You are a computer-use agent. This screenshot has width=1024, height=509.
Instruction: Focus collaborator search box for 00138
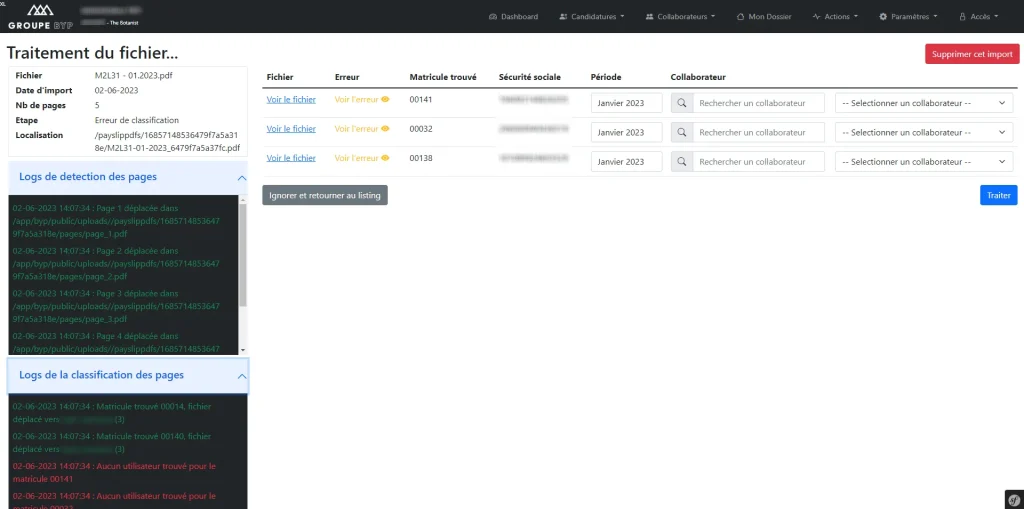click(759, 162)
